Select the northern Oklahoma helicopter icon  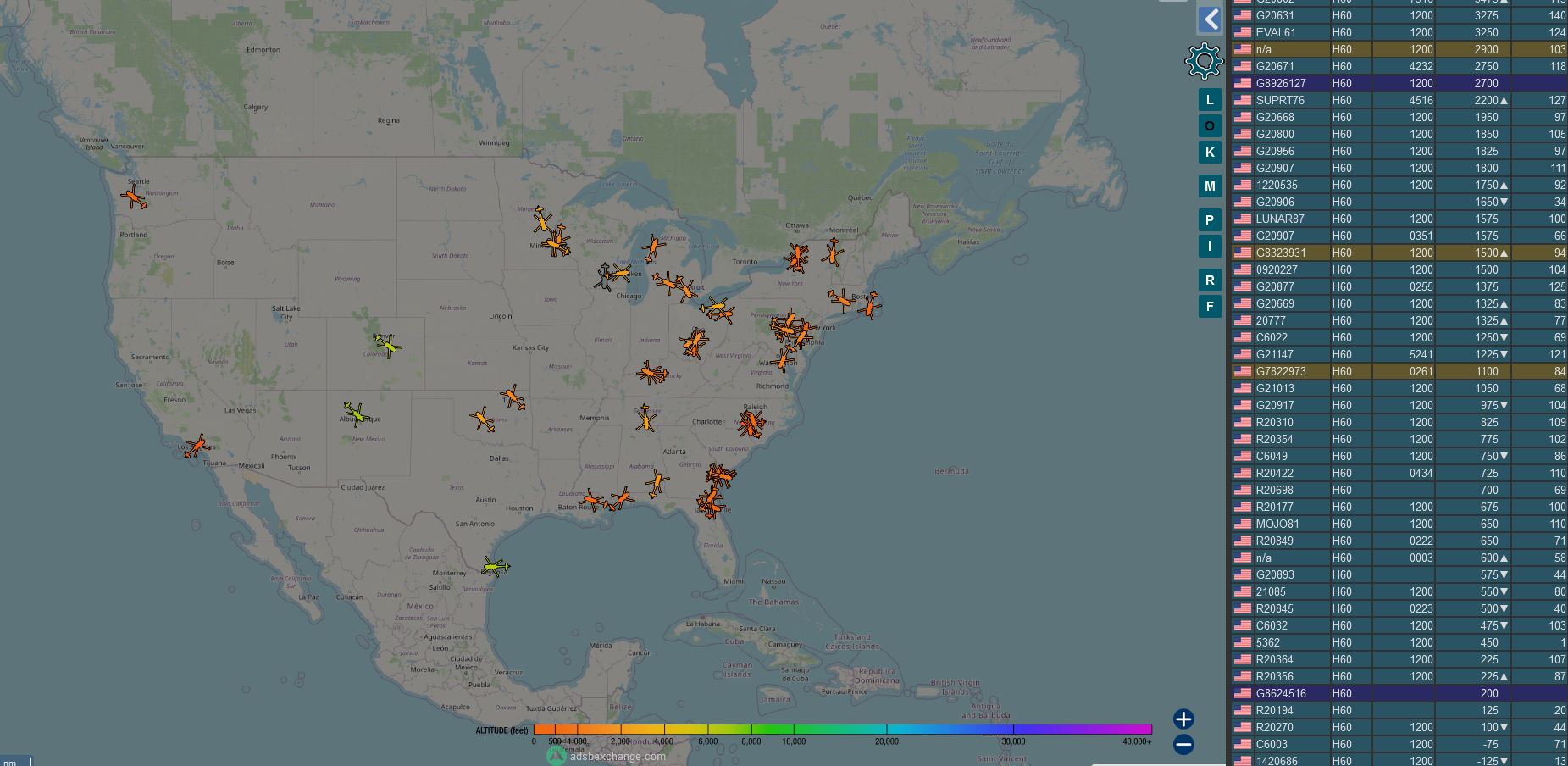pyautogui.click(x=513, y=397)
